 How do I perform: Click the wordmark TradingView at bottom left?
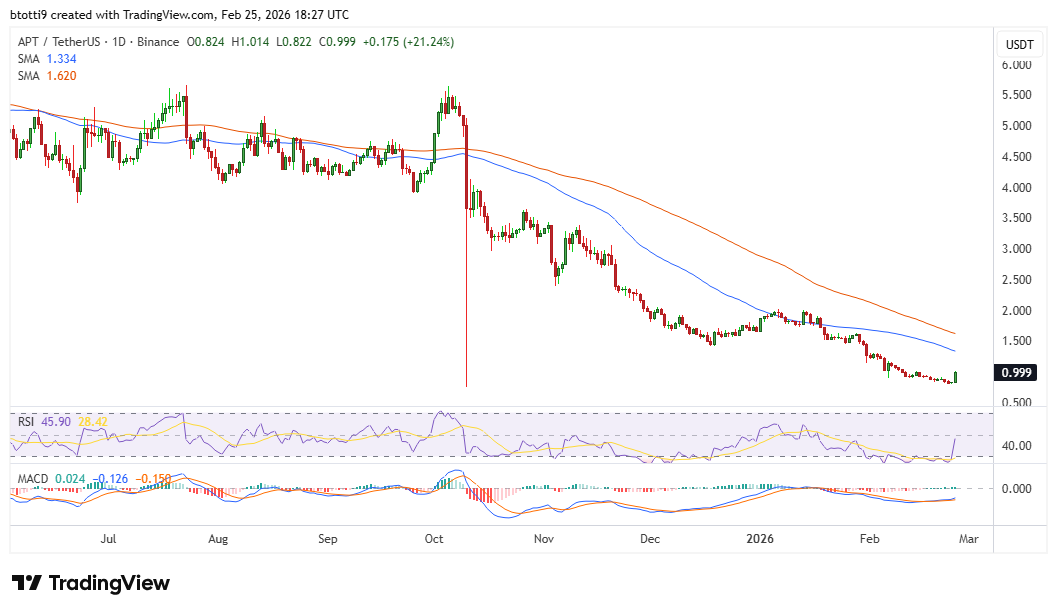[110, 582]
